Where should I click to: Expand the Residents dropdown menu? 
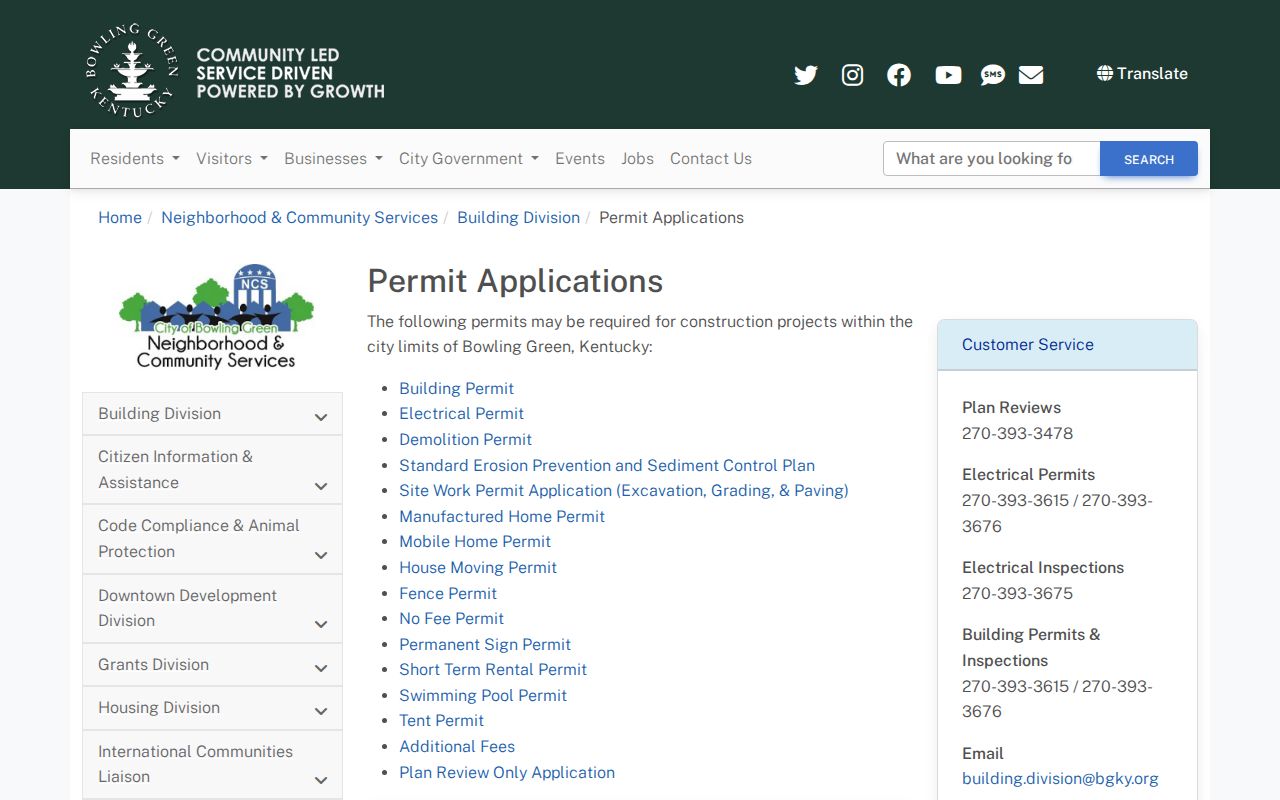coord(135,158)
